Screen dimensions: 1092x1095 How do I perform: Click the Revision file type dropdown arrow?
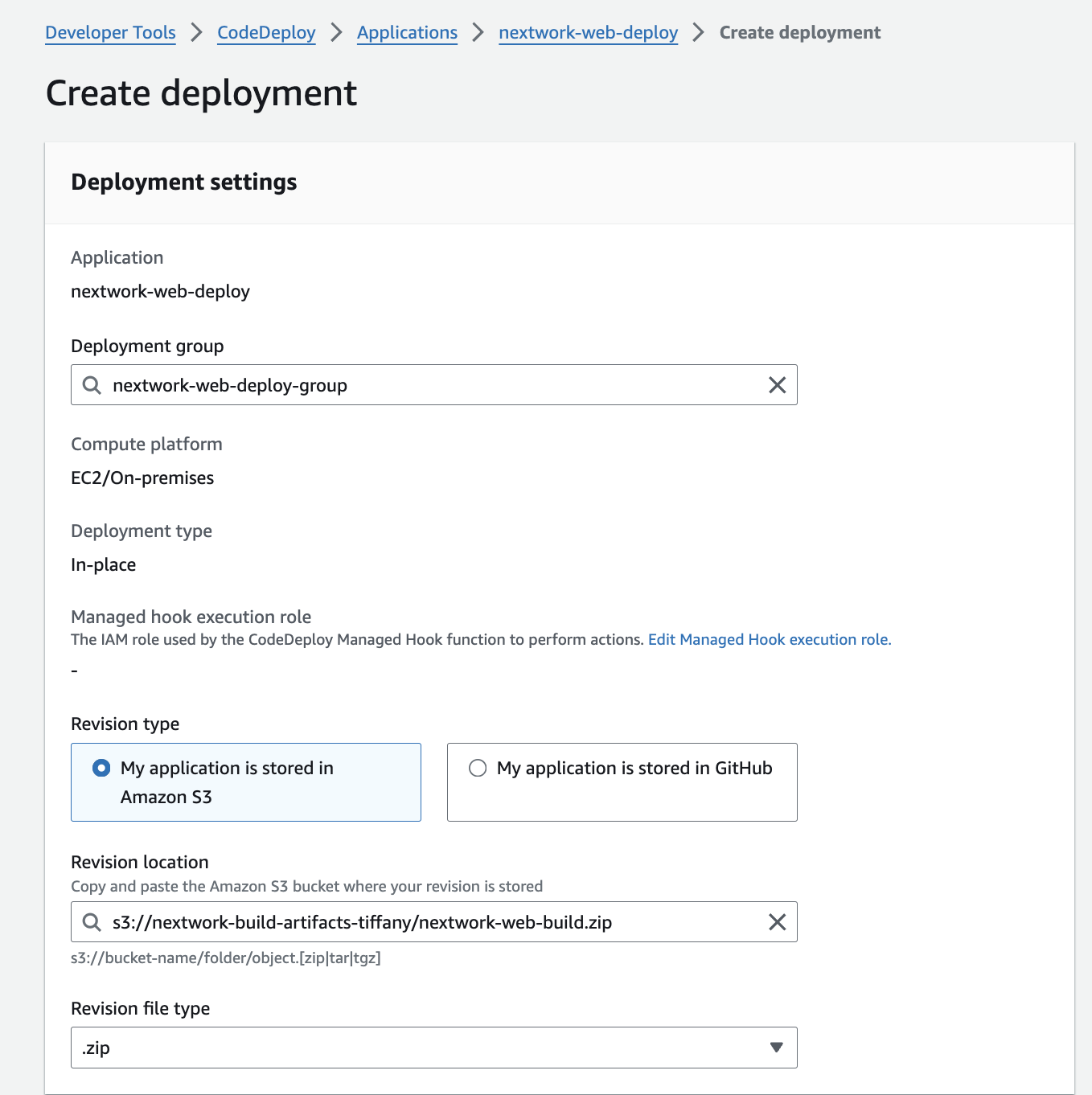776,1047
